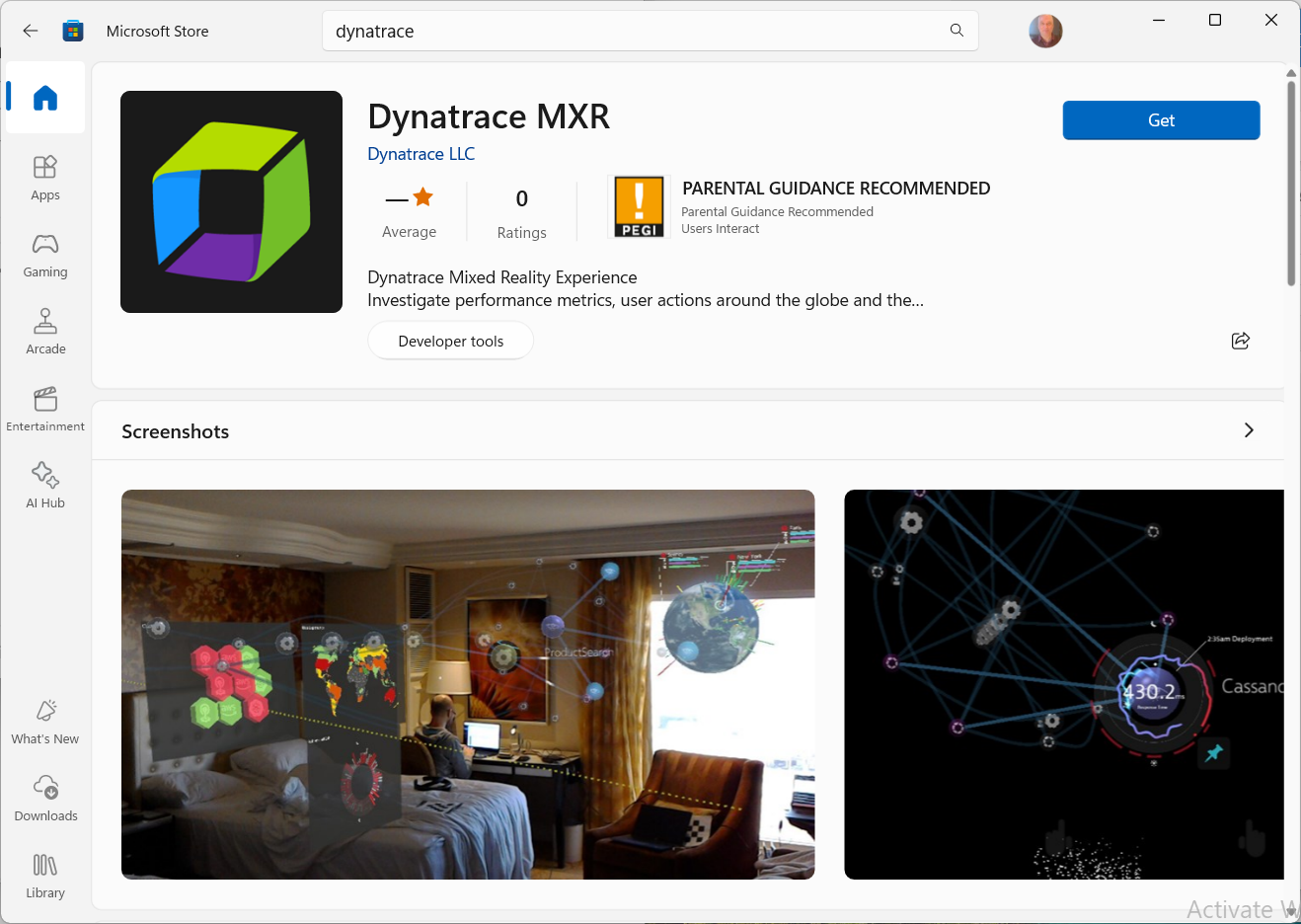Image resolution: width=1301 pixels, height=924 pixels.
Task: Open the Arcade section
Action: tap(45, 332)
